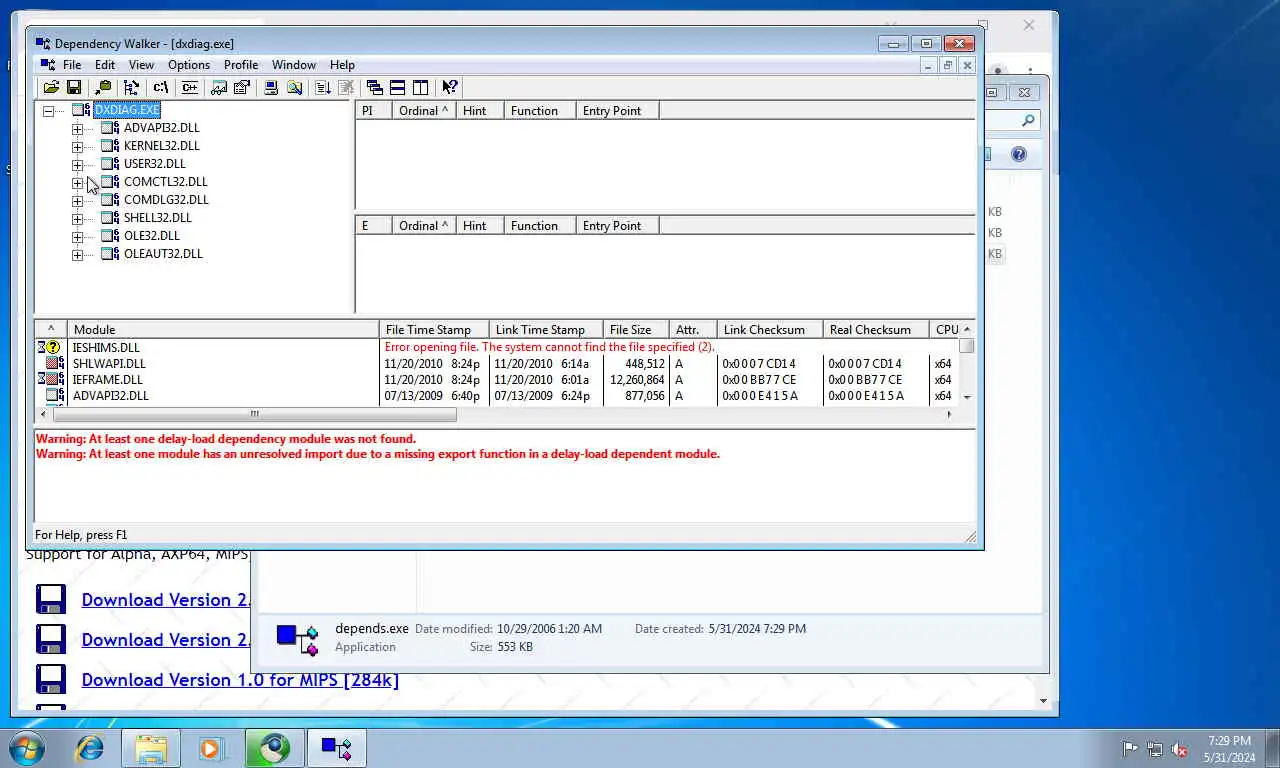Expand the COMDLG32.DLL tree node
Image resolution: width=1280 pixels, height=768 pixels.
tap(77, 201)
